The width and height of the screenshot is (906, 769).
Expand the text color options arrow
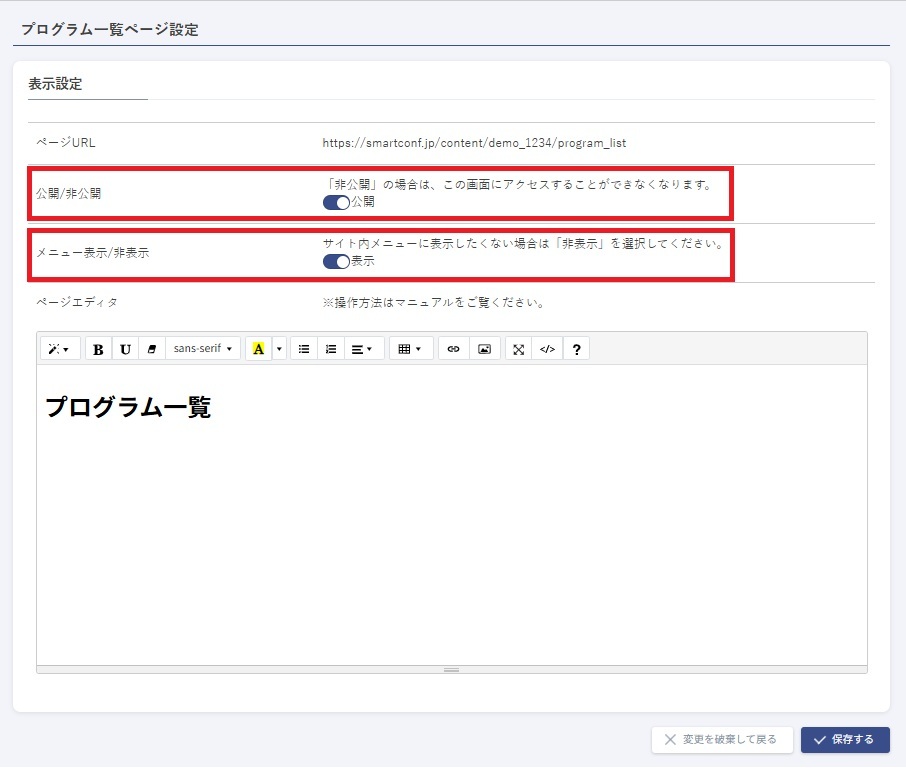[x=279, y=349]
